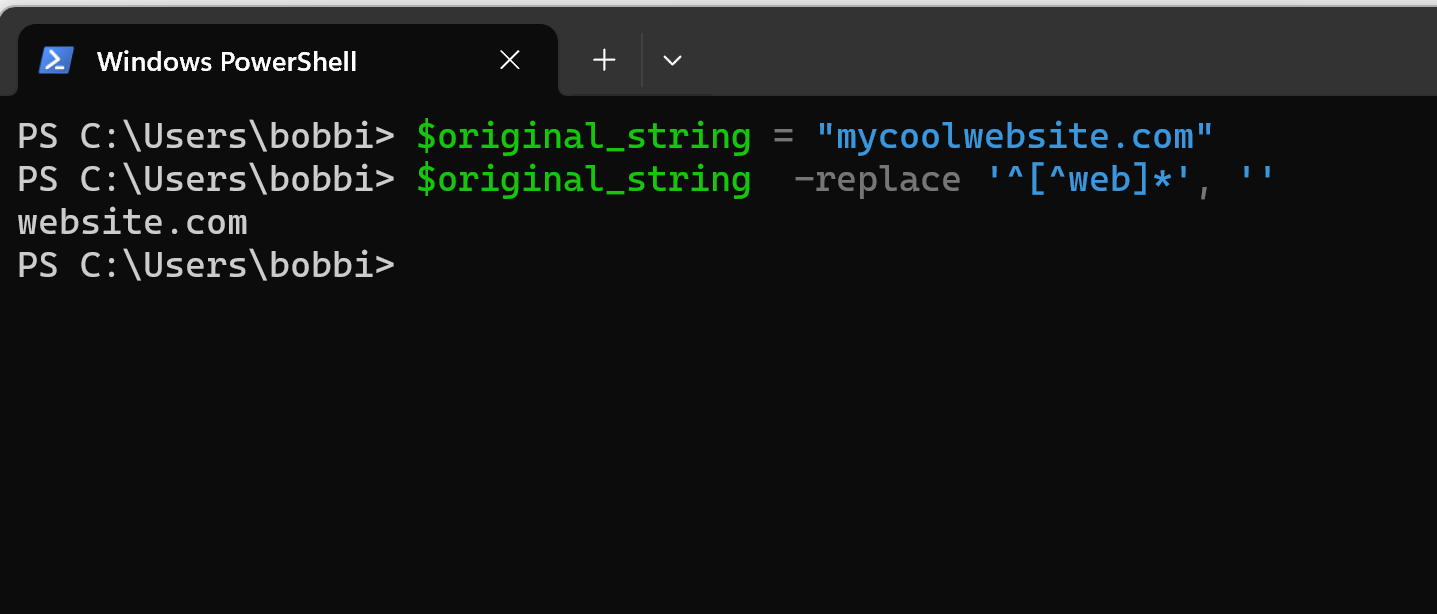Click the $original_string variable on first line

pyautogui.click(x=583, y=135)
